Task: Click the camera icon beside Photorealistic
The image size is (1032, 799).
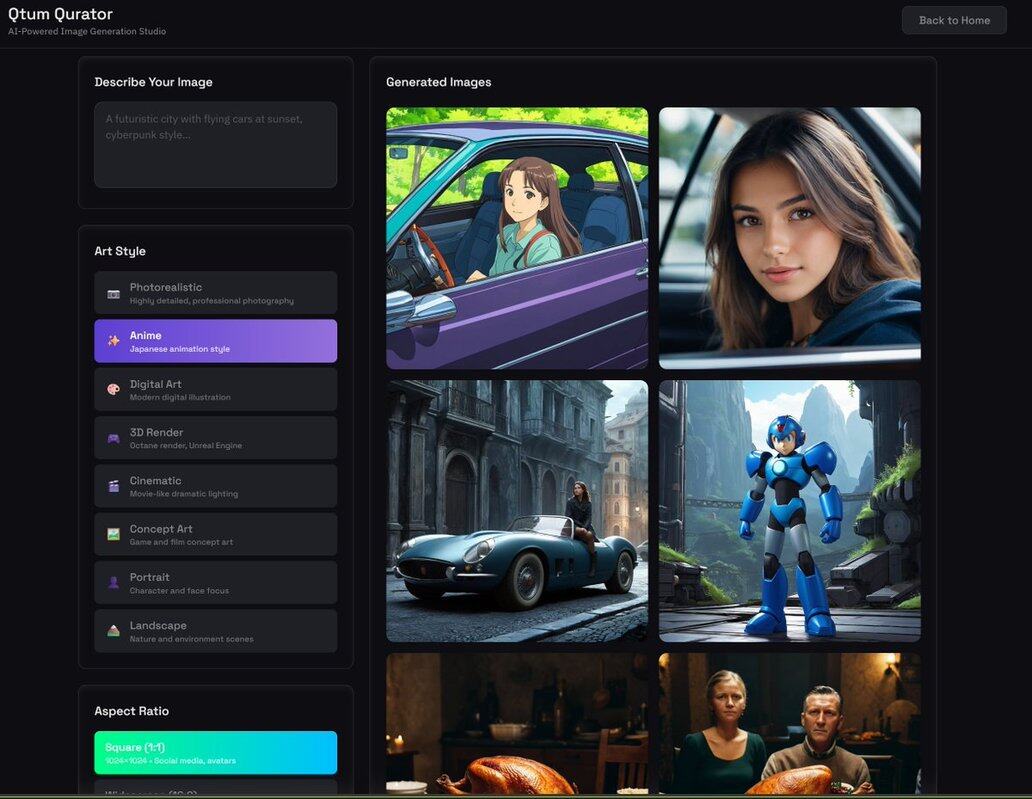Action: 113,293
